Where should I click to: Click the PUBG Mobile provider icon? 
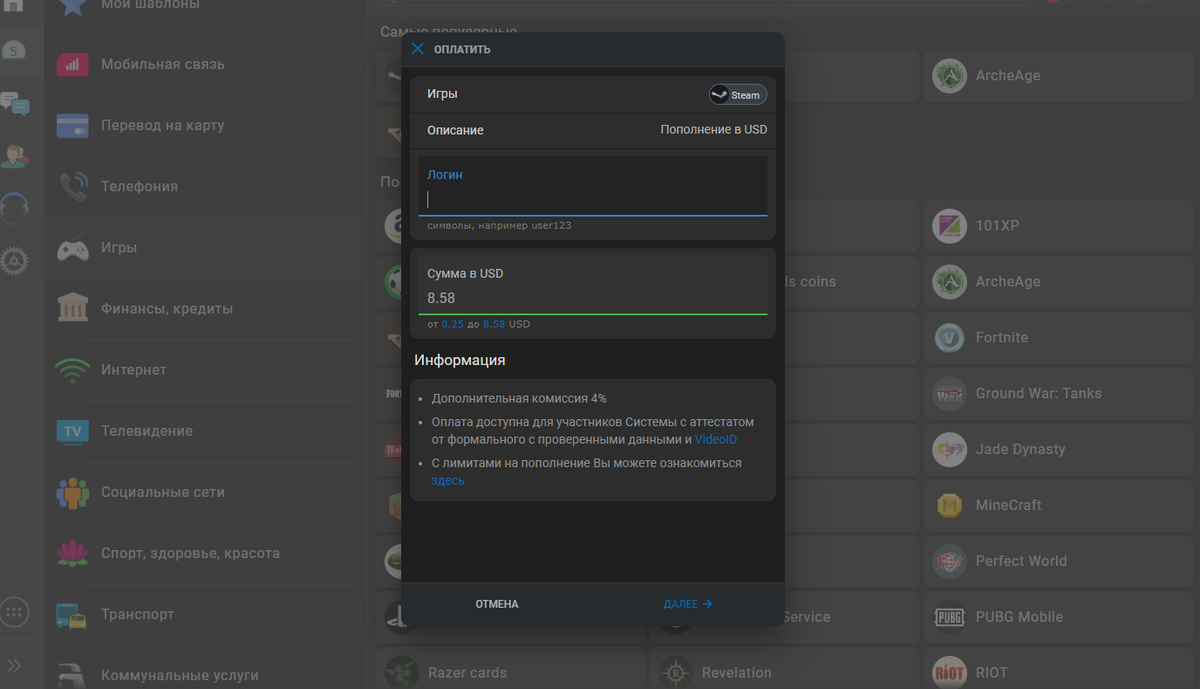[949, 617]
